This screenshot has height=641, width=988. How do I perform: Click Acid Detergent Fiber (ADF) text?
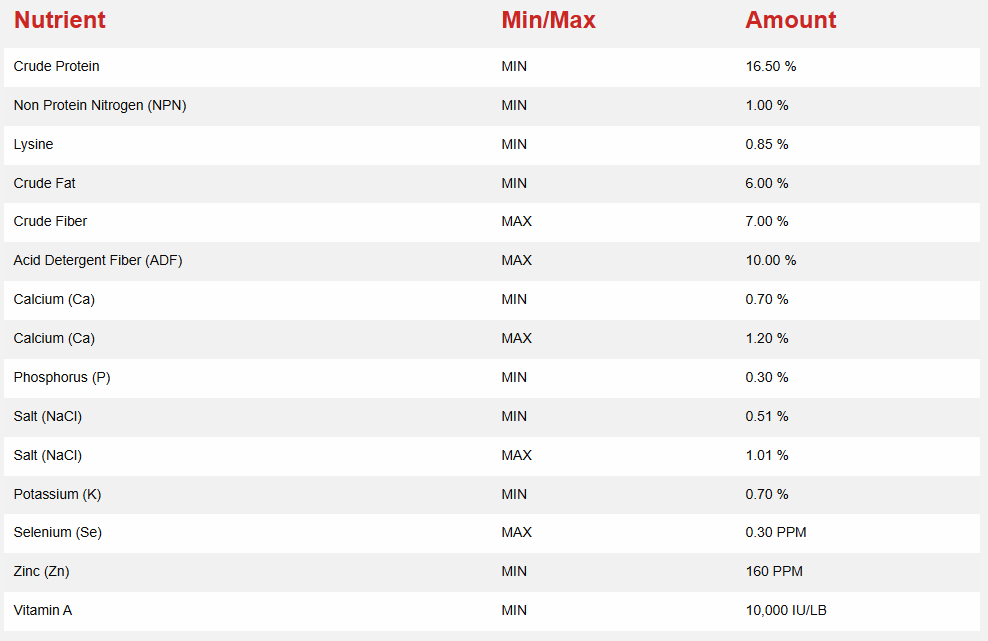pyautogui.click(x=98, y=260)
